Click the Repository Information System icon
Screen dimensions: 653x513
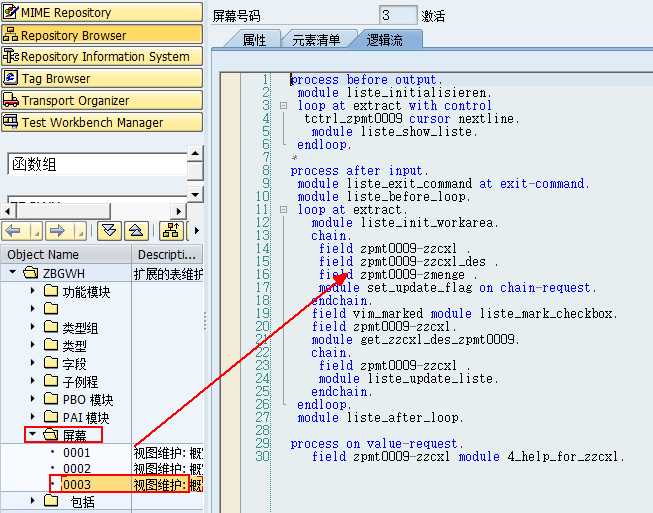(10, 56)
